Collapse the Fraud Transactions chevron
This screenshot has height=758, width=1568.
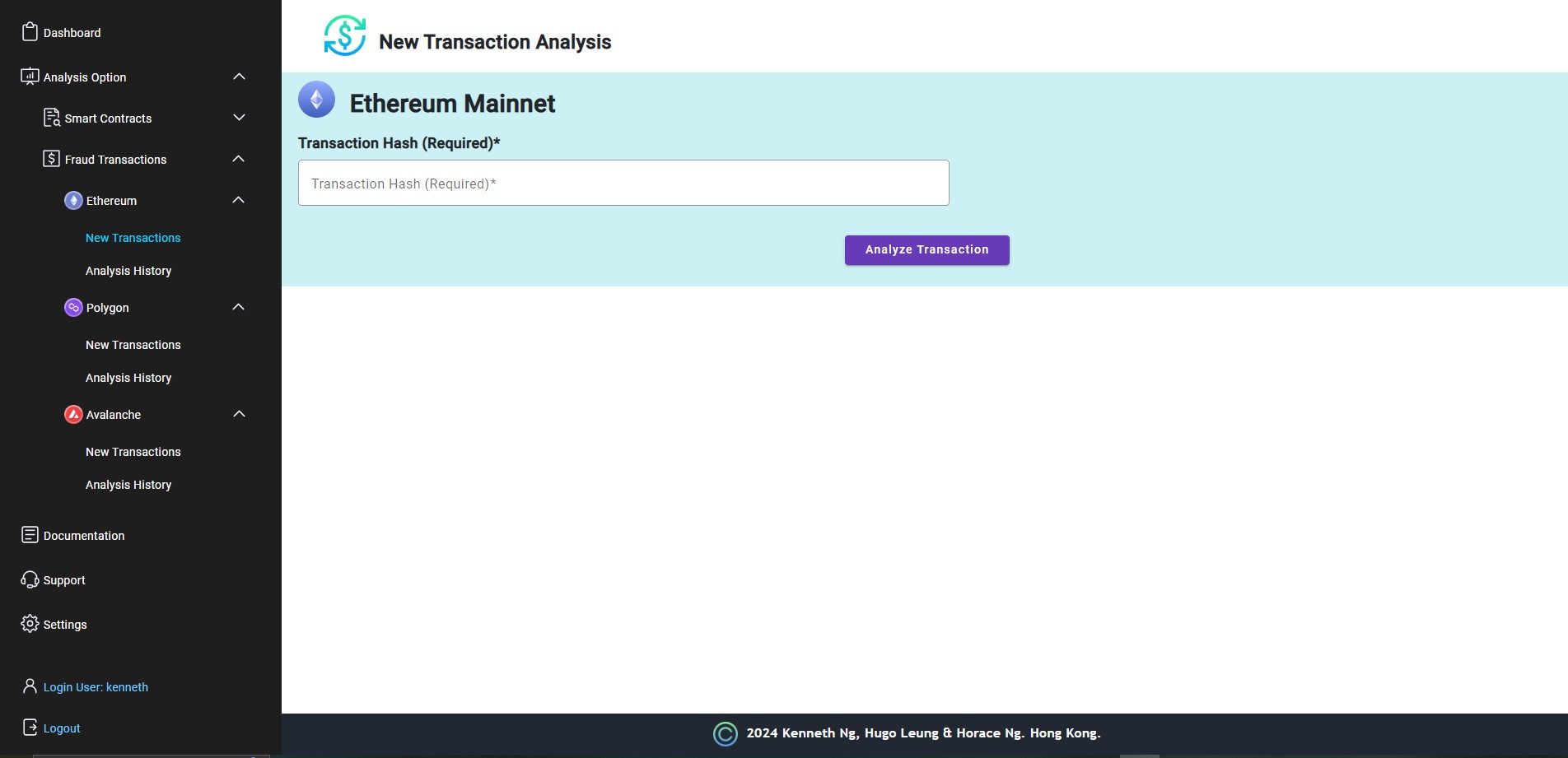(x=239, y=159)
